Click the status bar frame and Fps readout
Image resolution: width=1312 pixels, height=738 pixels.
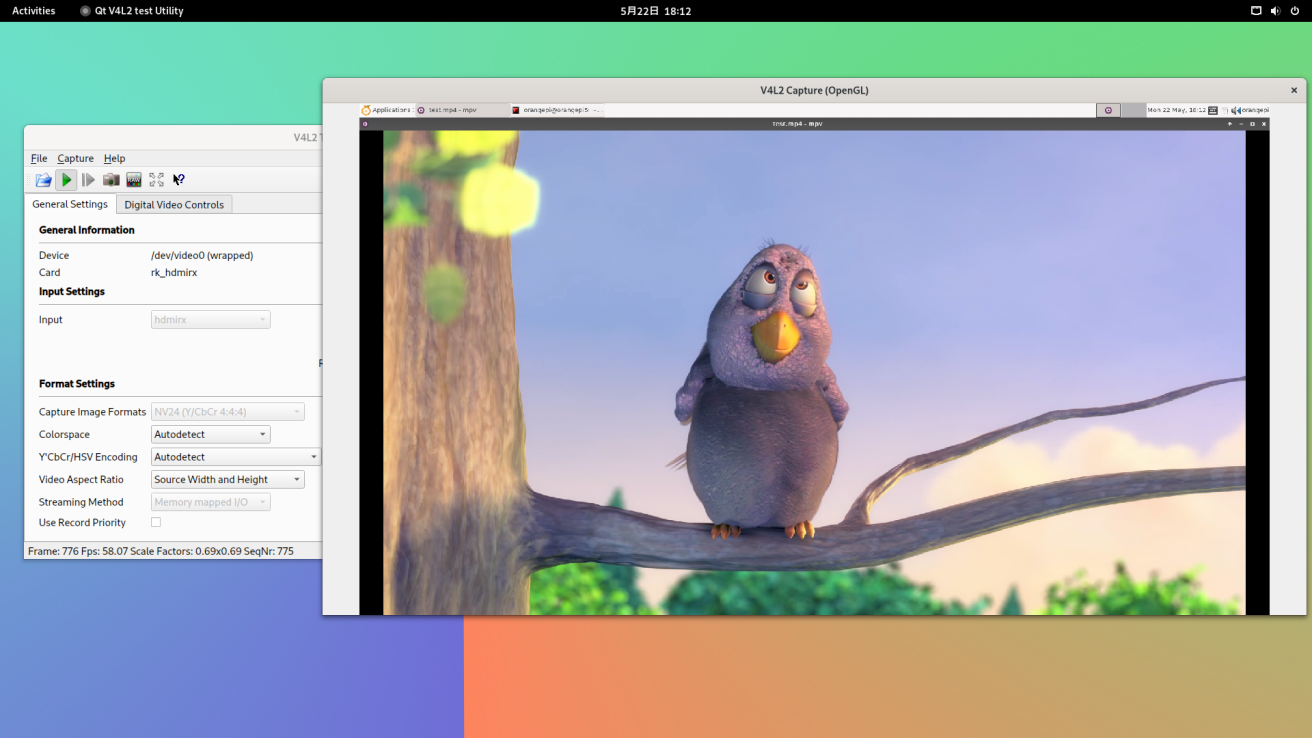[x=161, y=551]
